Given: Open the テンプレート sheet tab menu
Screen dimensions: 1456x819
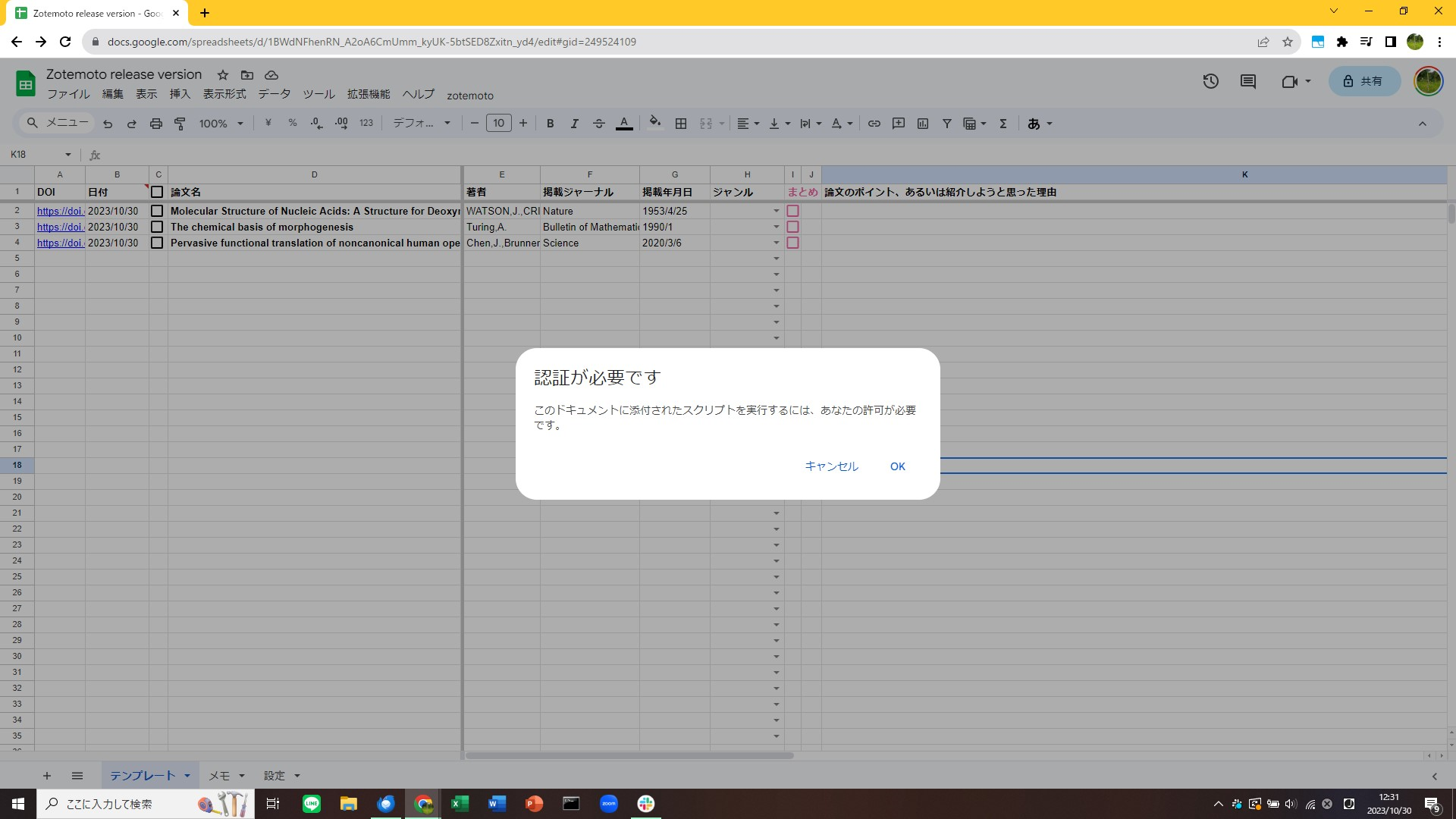Looking at the screenshot, I should [x=188, y=775].
